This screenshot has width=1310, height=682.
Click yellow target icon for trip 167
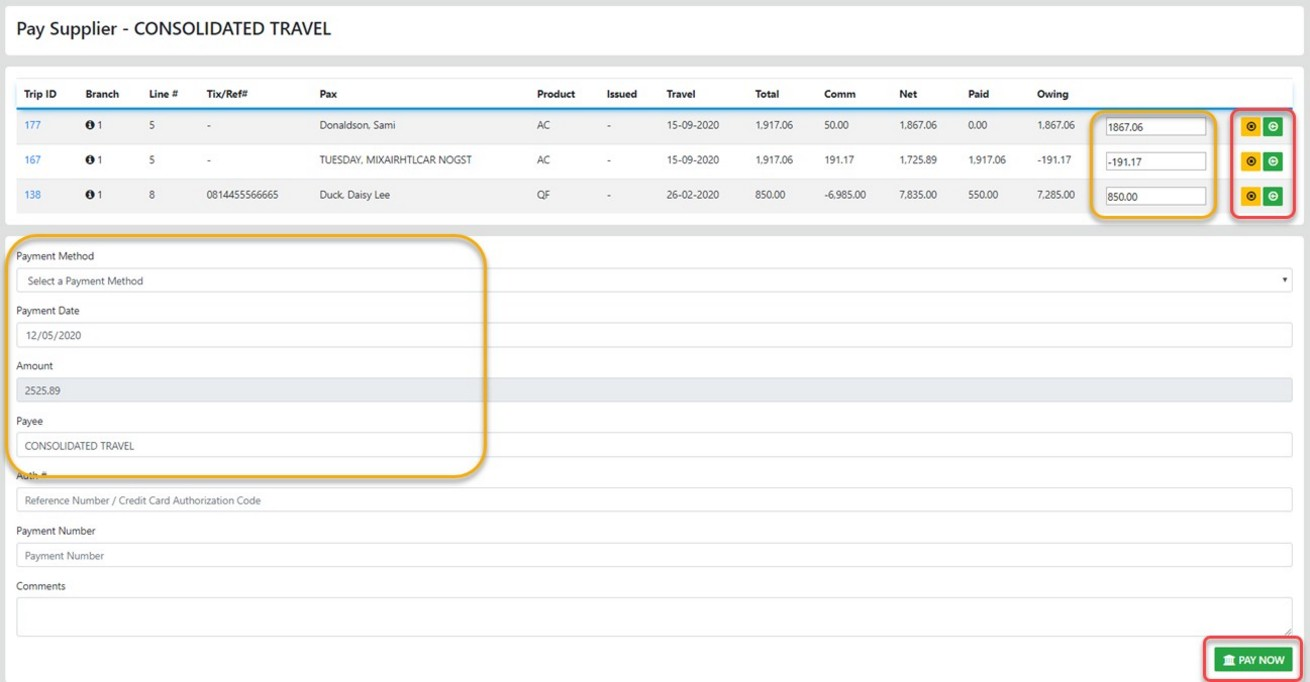coord(1250,161)
